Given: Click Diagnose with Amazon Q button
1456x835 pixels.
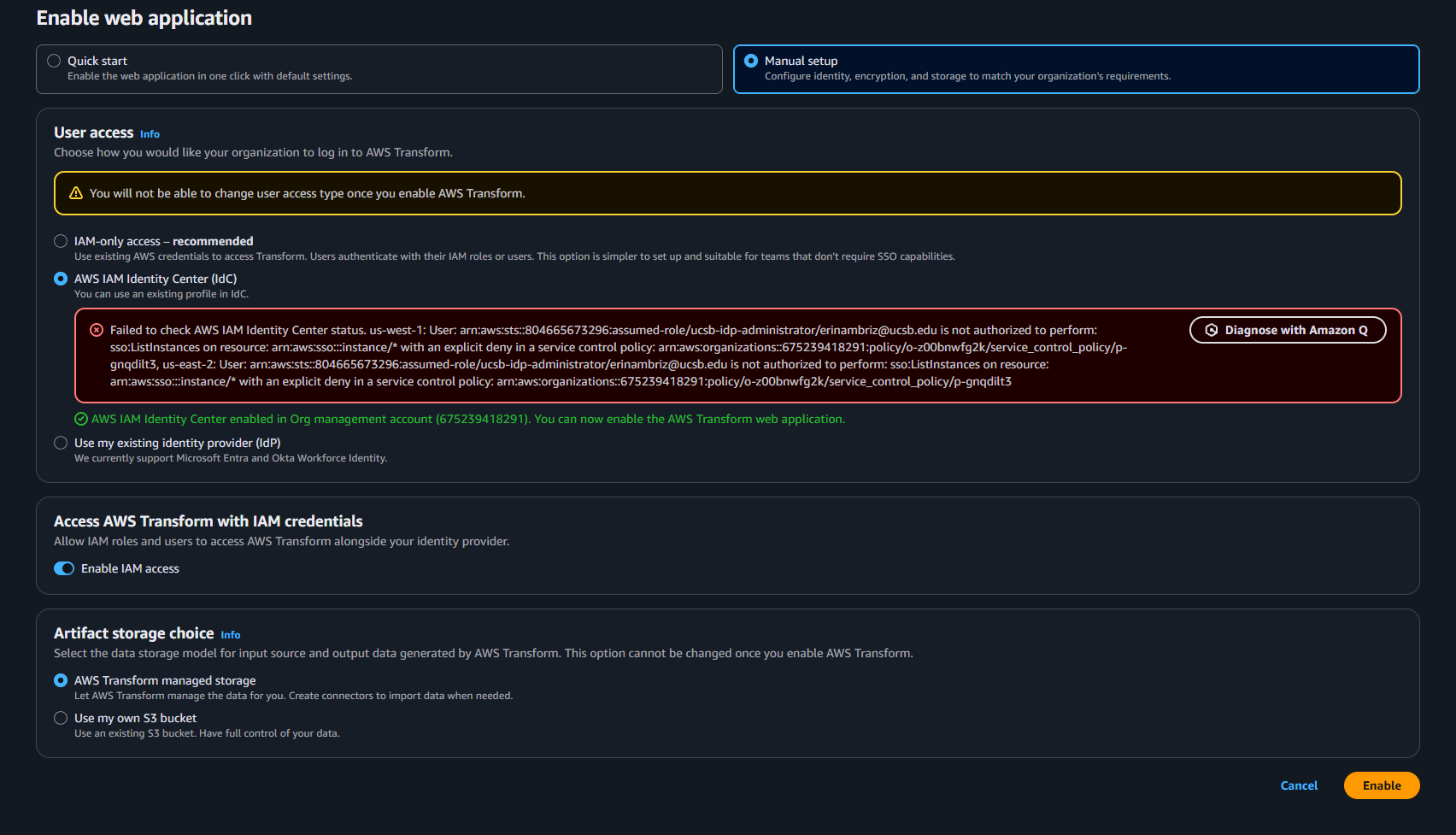Looking at the screenshot, I should pos(1288,330).
